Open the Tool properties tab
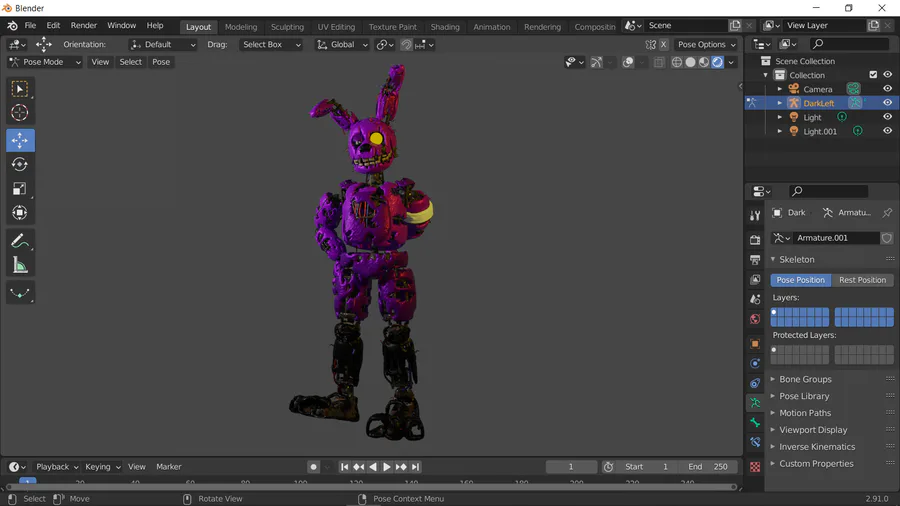This screenshot has height=506, width=900. click(x=755, y=216)
